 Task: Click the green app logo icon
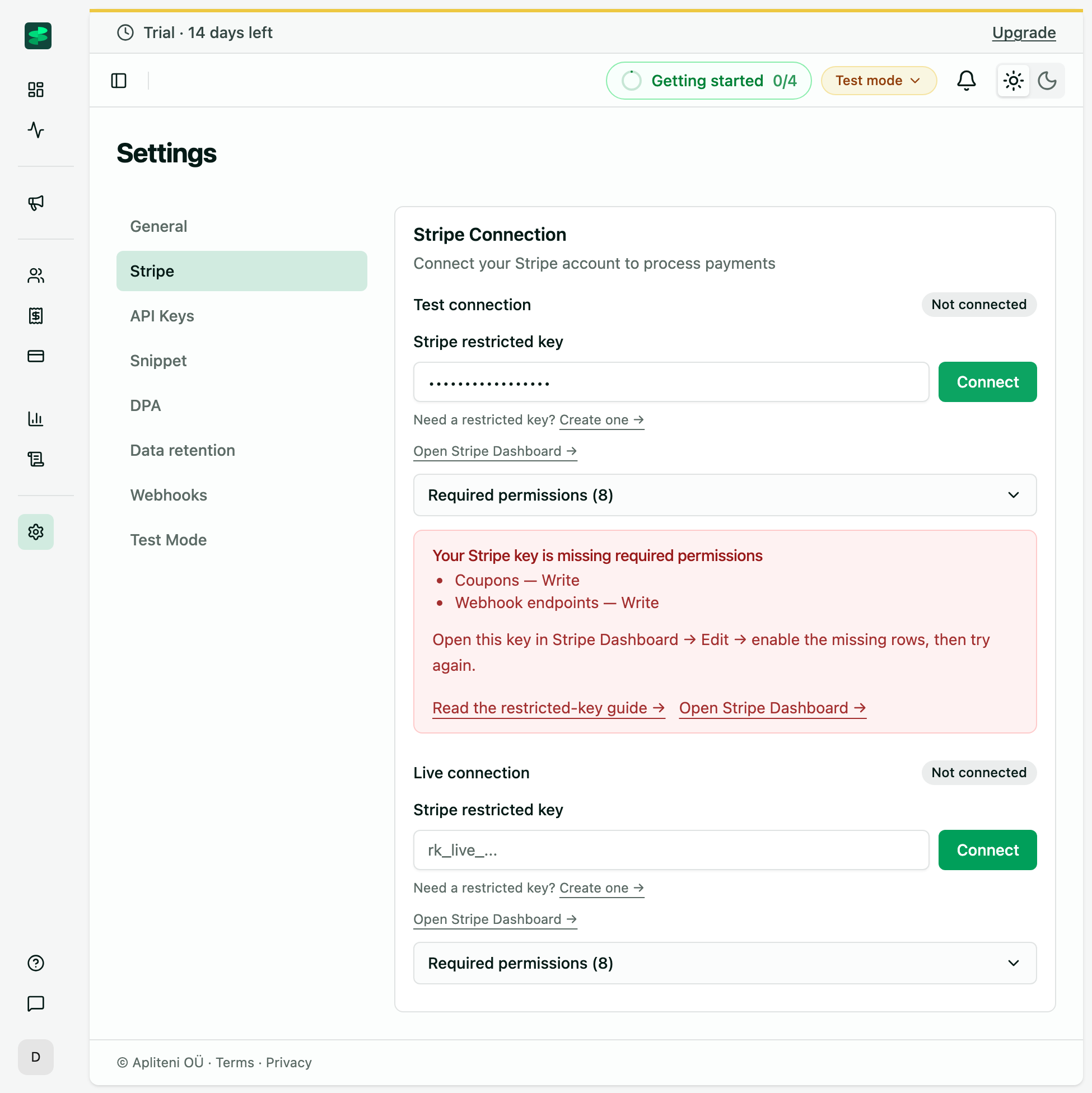tap(38, 36)
